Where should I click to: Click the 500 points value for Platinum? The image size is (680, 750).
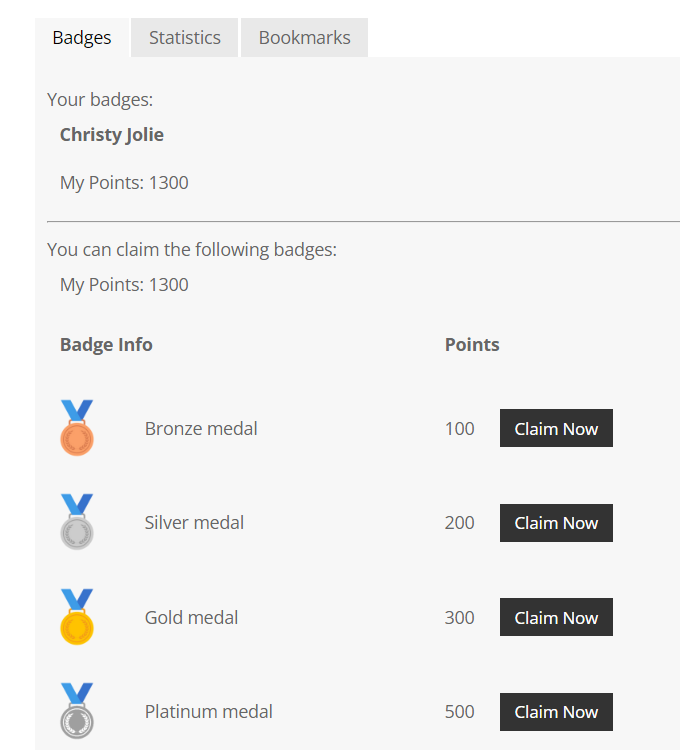(x=460, y=712)
